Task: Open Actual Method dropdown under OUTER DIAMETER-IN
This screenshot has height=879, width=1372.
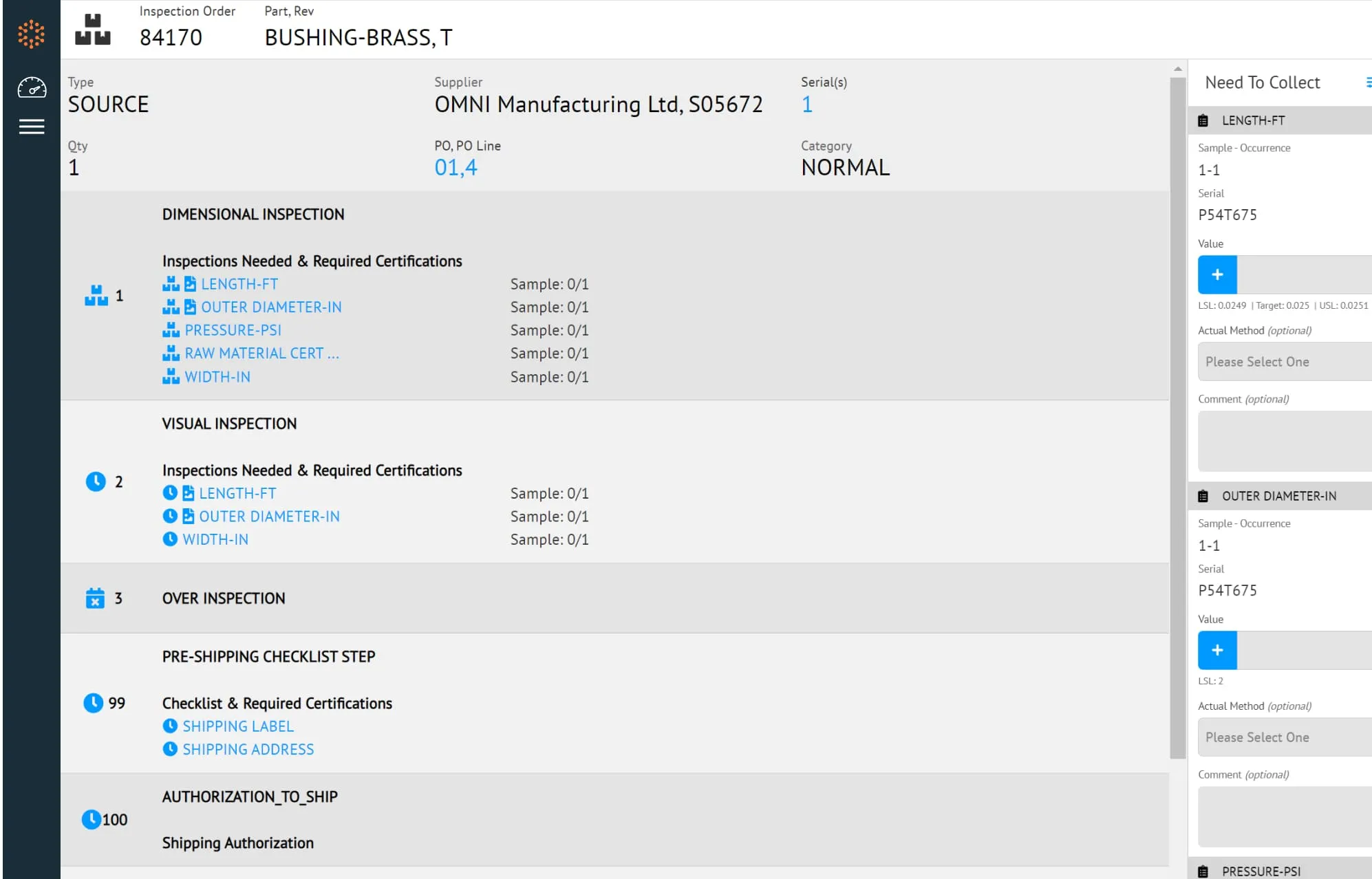Action: point(1285,737)
